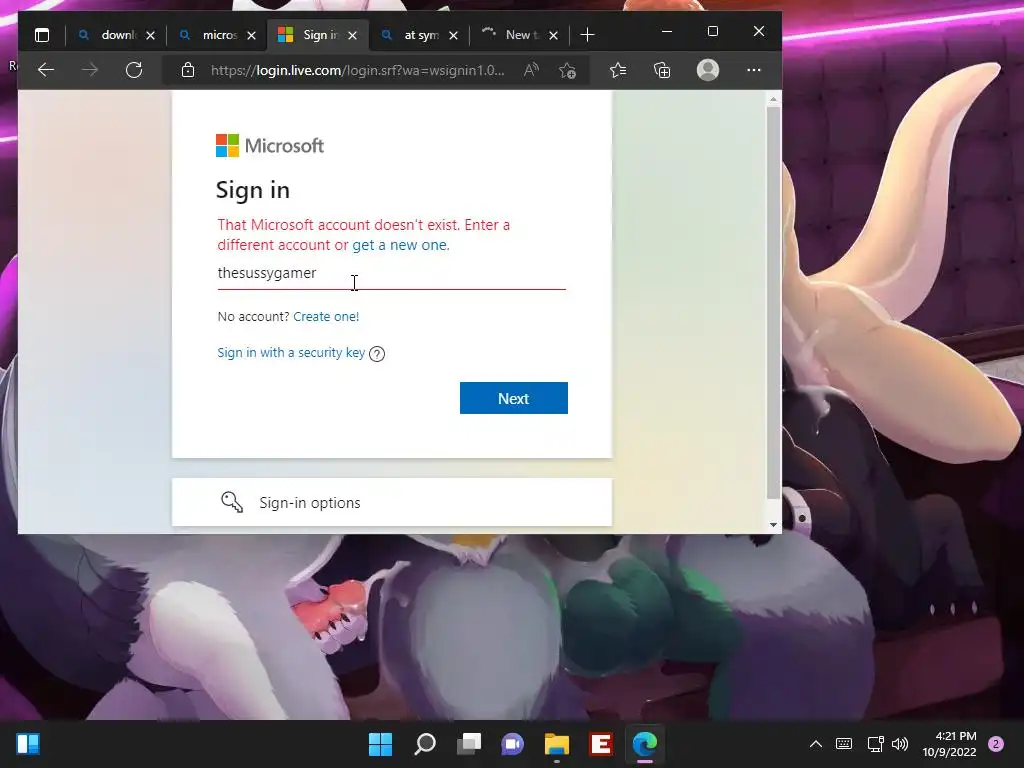Image resolution: width=1024 pixels, height=768 pixels.
Task: Close the 'at sym' tab
Action: 453,35
